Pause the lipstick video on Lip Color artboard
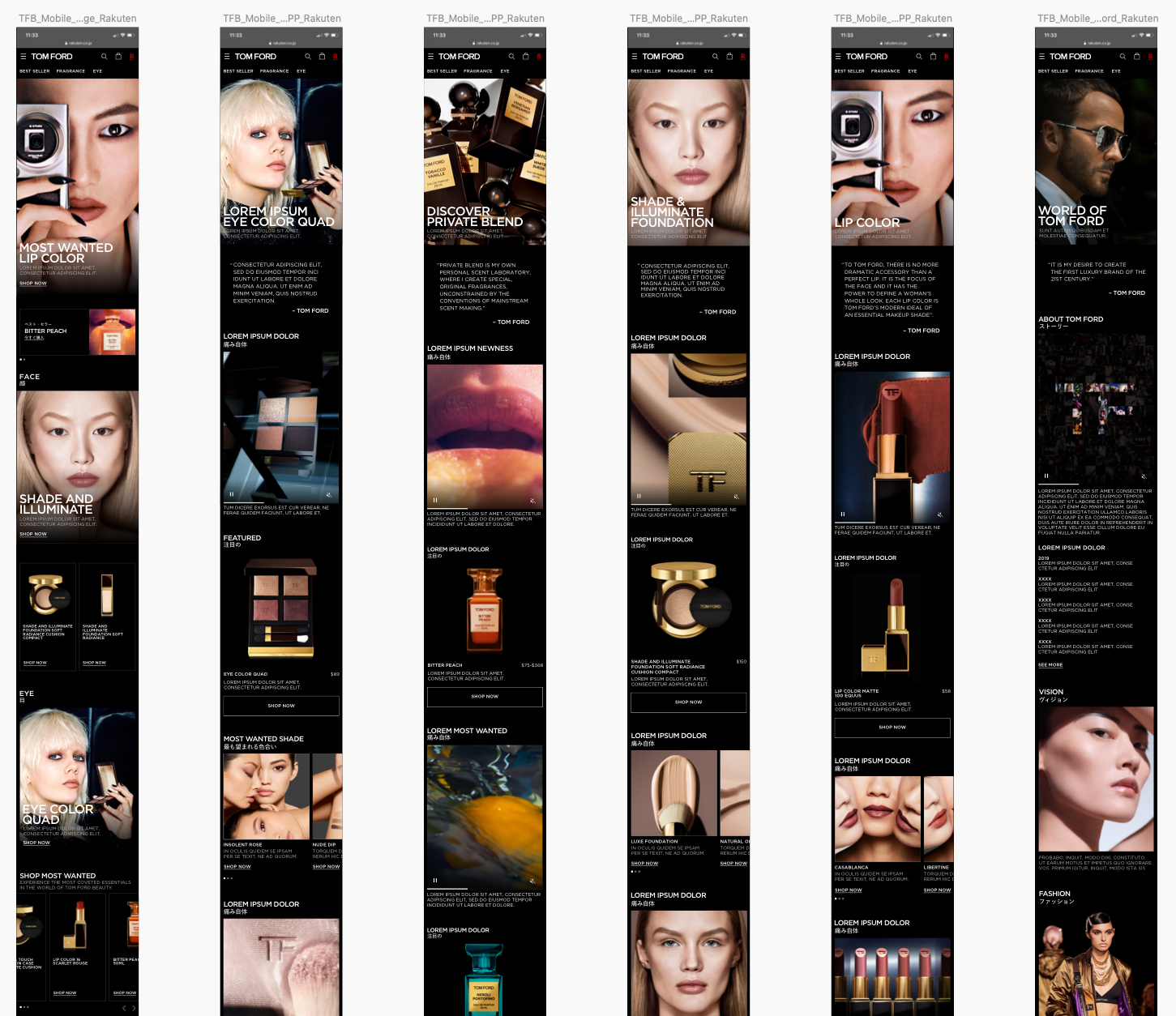Image resolution: width=1176 pixels, height=1016 pixels. (x=843, y=514)
